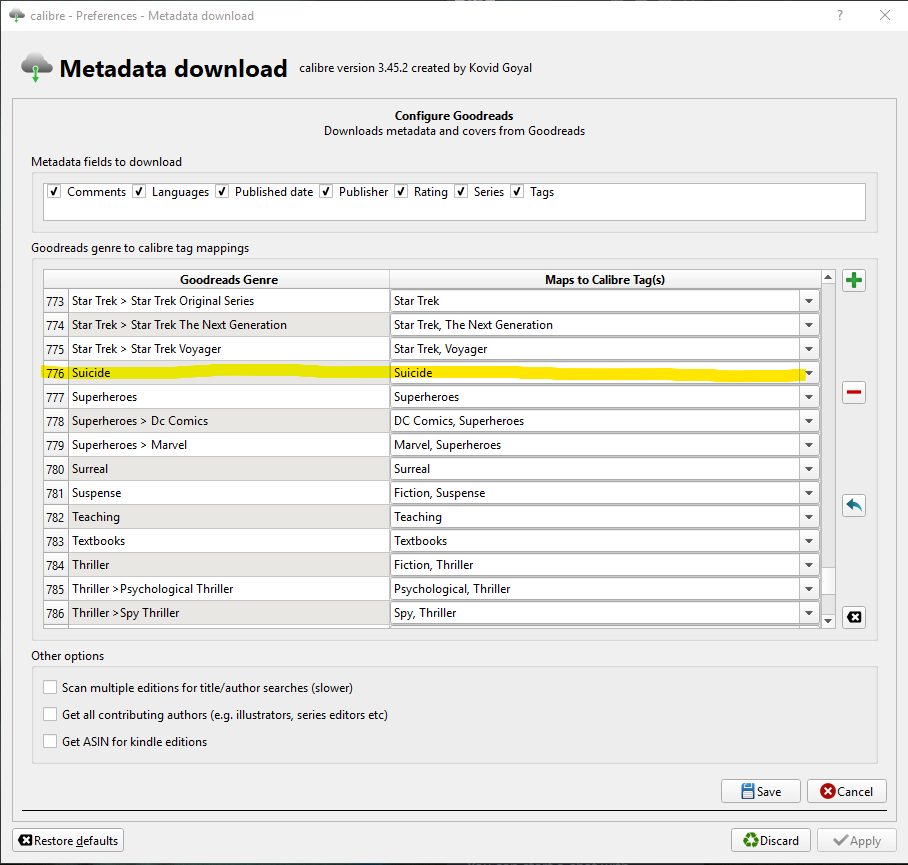Image resolution: width=908 pixels, height=865 pixels.
Task: Click the Save button
Action: 760,791
